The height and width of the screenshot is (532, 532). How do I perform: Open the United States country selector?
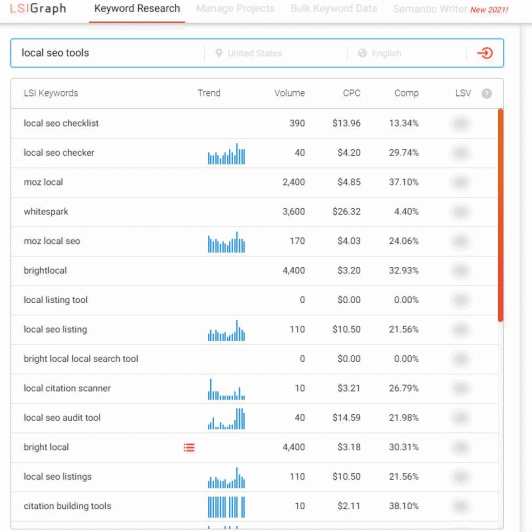(x=254, y=53)
